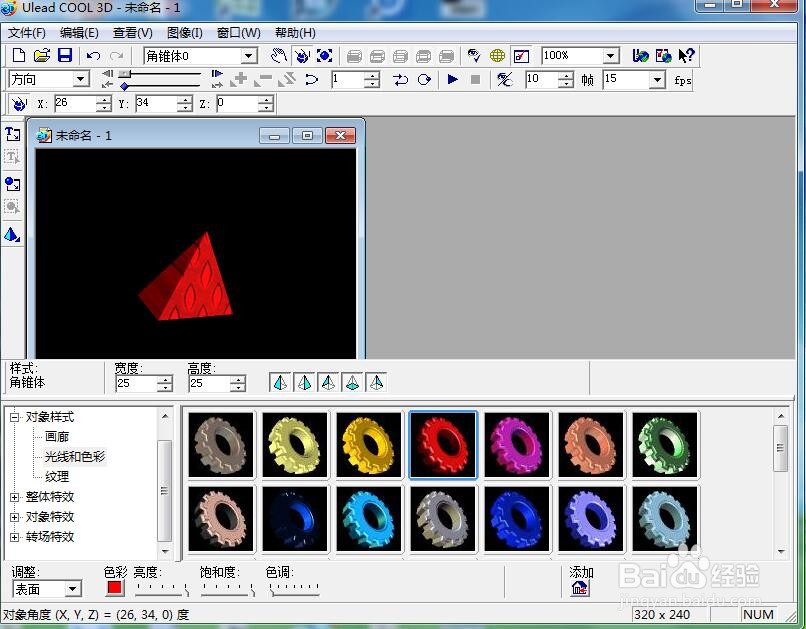Select second pyramid style icon

[x=304, y=382]
